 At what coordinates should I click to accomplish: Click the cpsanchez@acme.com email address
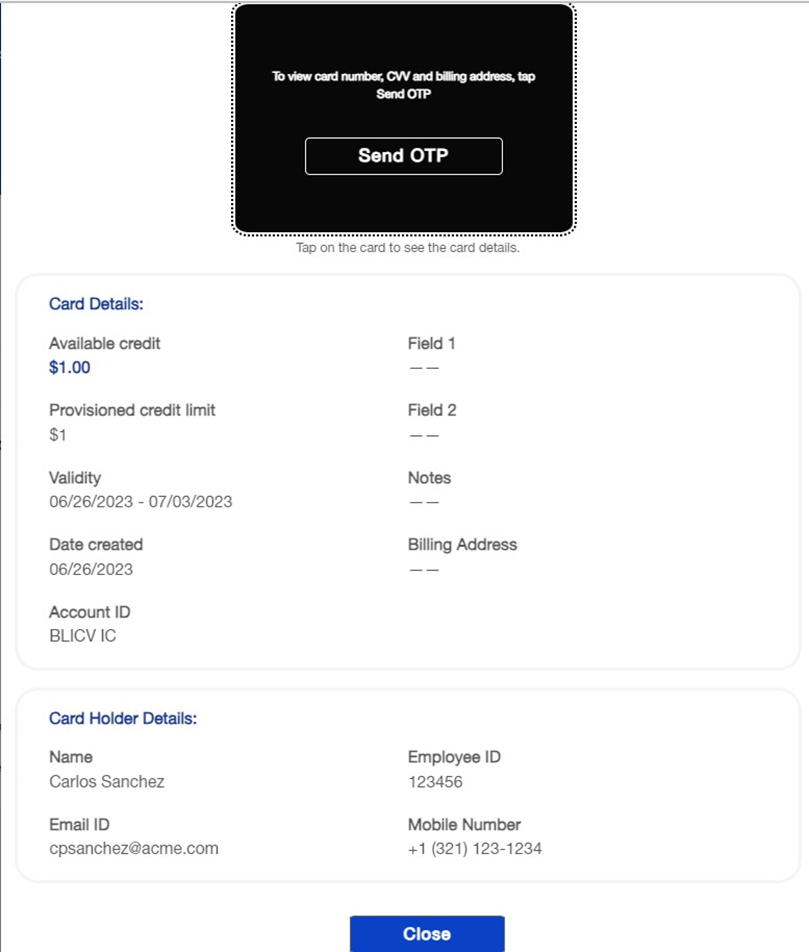[133, 848]
